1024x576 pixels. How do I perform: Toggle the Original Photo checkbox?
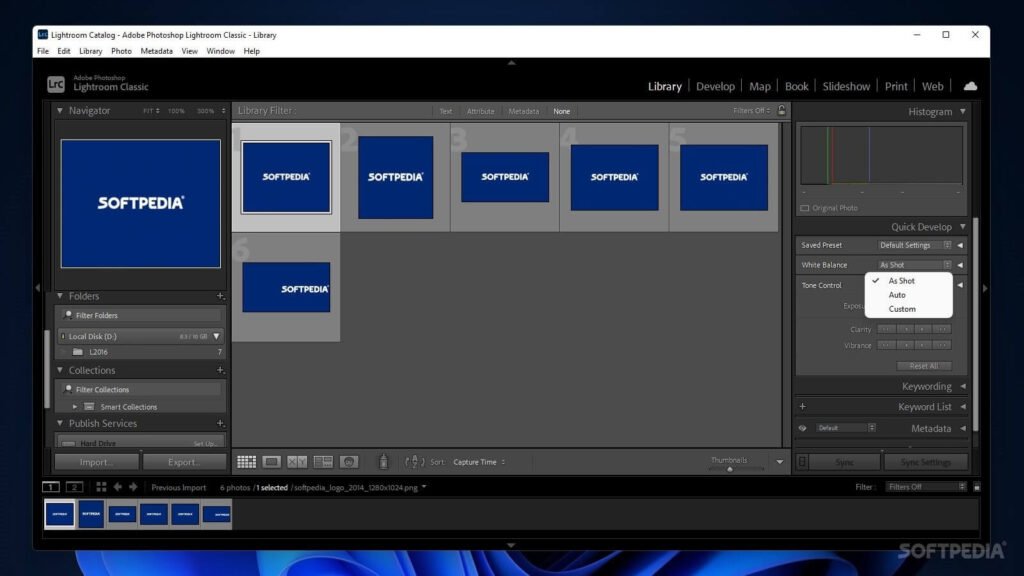[x=805, y=208]
